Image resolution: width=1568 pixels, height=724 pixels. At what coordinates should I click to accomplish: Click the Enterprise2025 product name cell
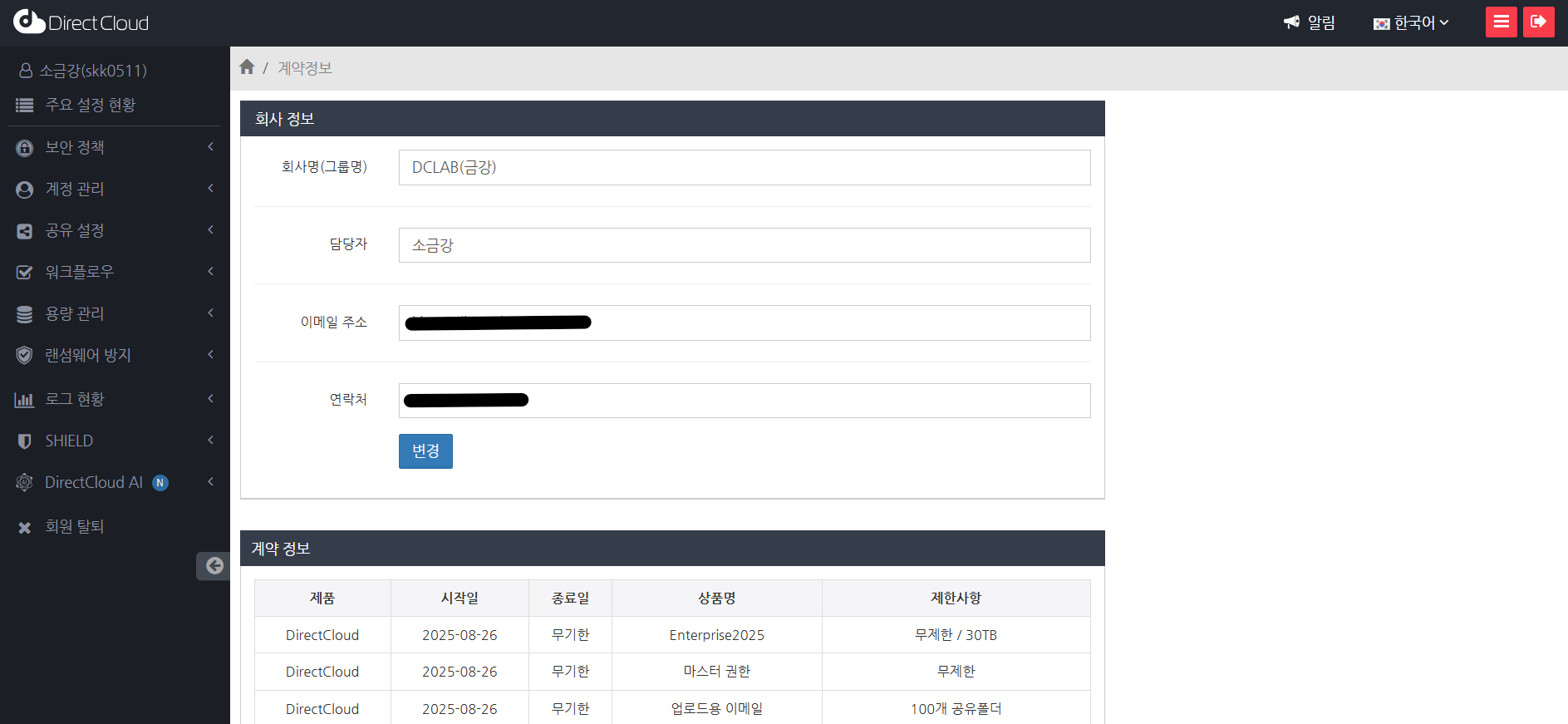pyautogui.click(x=717, y=635)
